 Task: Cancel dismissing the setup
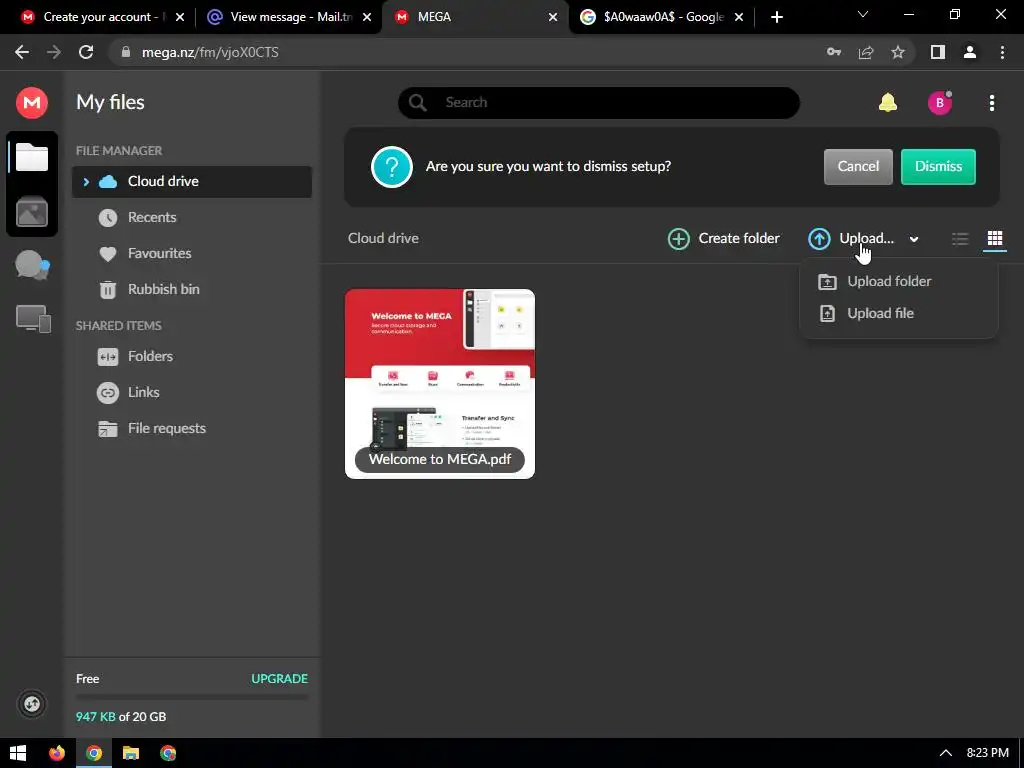point(858,167)
